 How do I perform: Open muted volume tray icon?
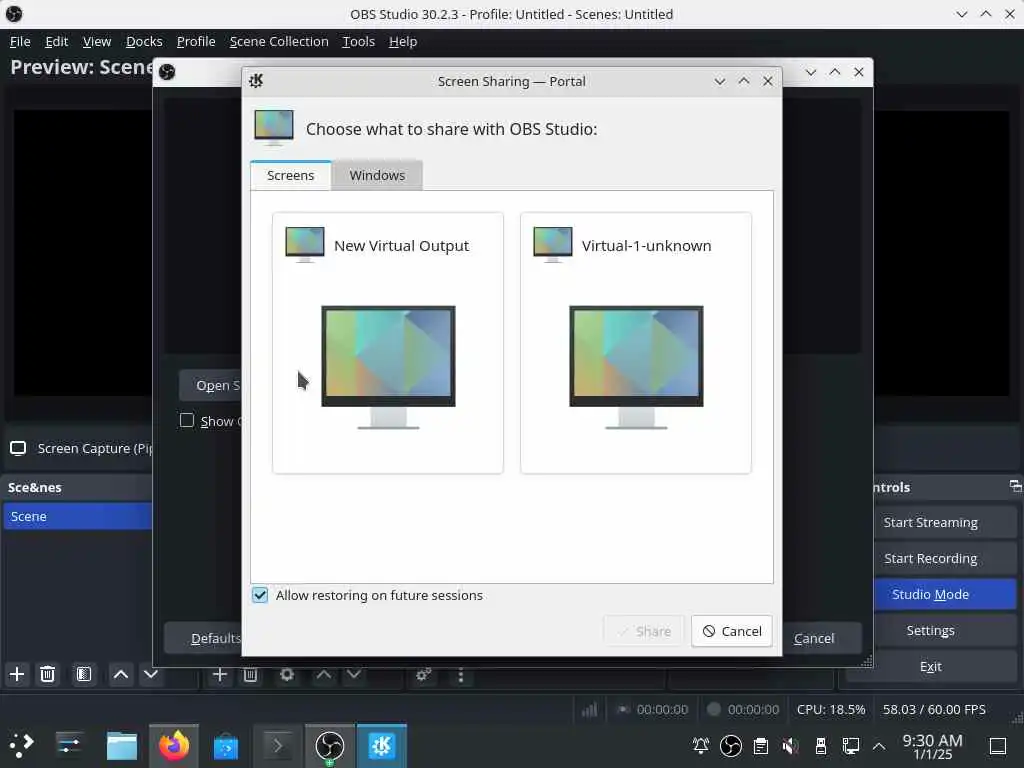(x=791, y=745)
